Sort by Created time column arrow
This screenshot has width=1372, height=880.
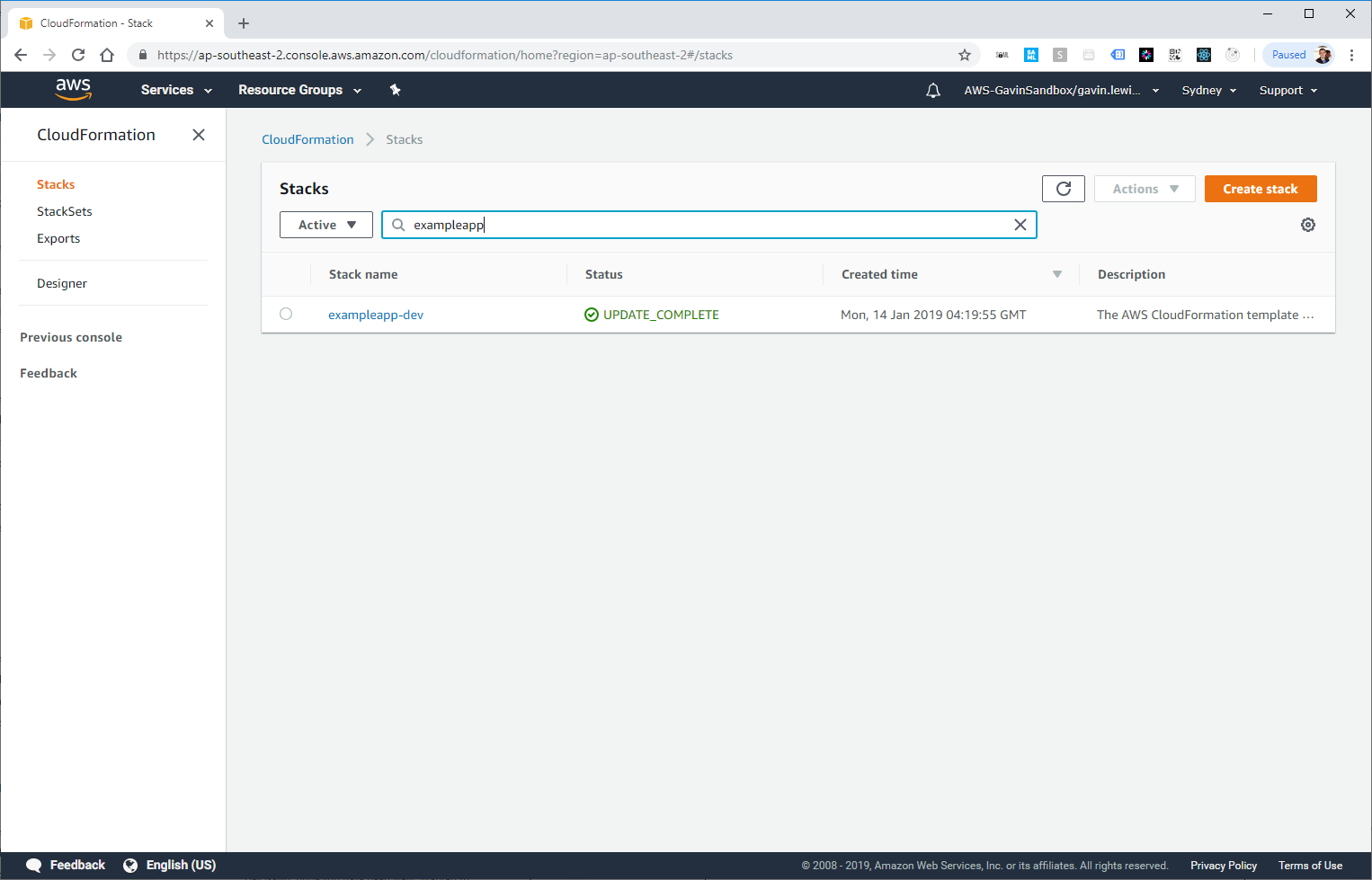tap(1057, 274)
